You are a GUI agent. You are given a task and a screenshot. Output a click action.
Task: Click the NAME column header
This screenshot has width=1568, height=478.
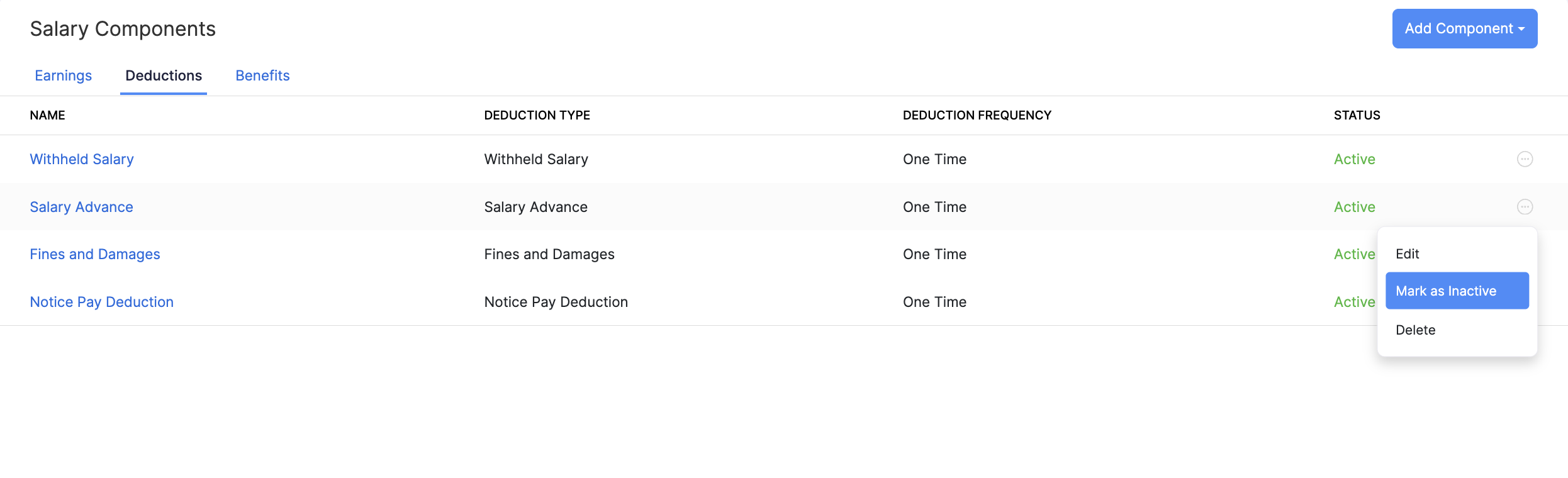pyautogui.click(x=47, y=115)
